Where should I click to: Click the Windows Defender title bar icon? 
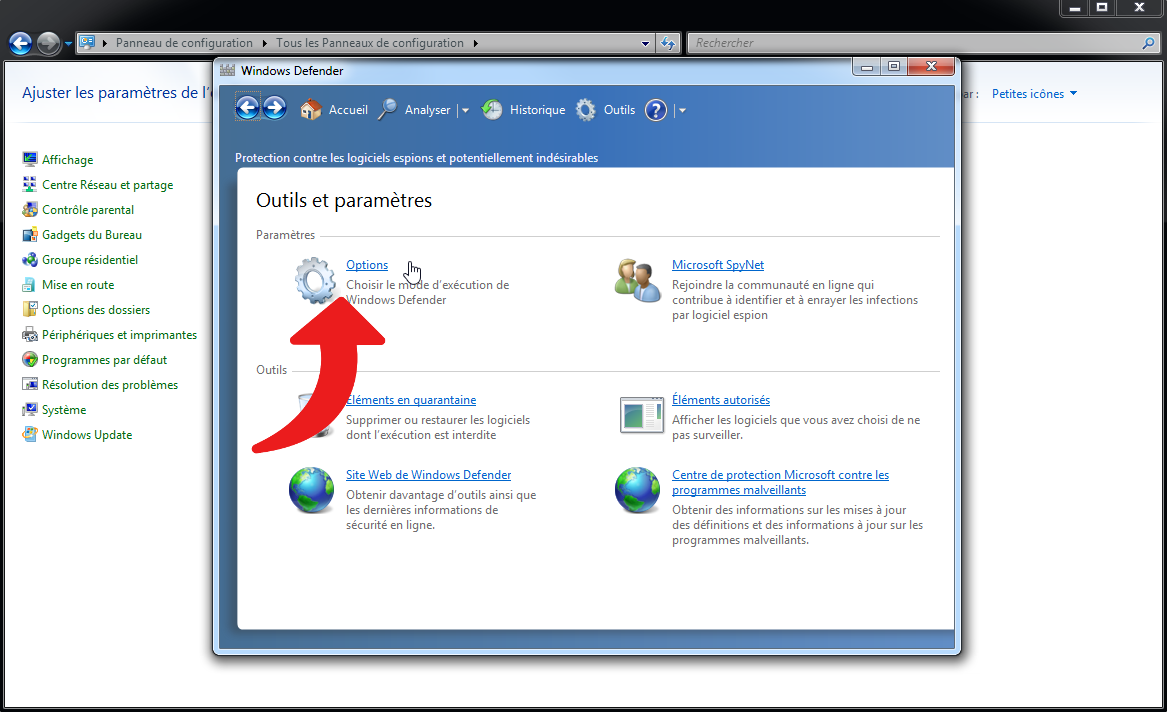[228, 70]
